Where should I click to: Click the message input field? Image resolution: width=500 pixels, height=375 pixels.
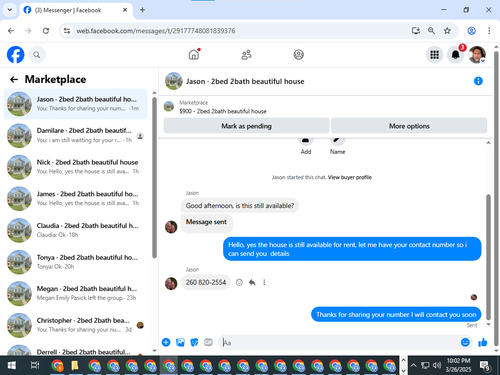click(340, 342)
